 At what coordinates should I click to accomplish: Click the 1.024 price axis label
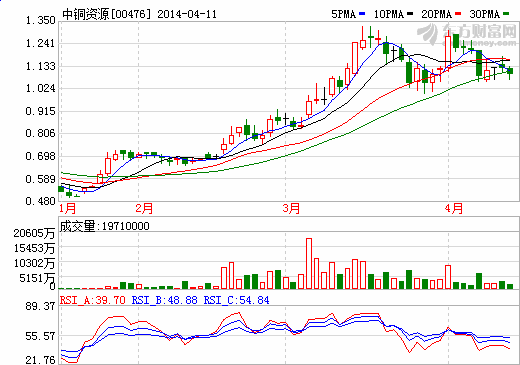click(x=41, y=88)
